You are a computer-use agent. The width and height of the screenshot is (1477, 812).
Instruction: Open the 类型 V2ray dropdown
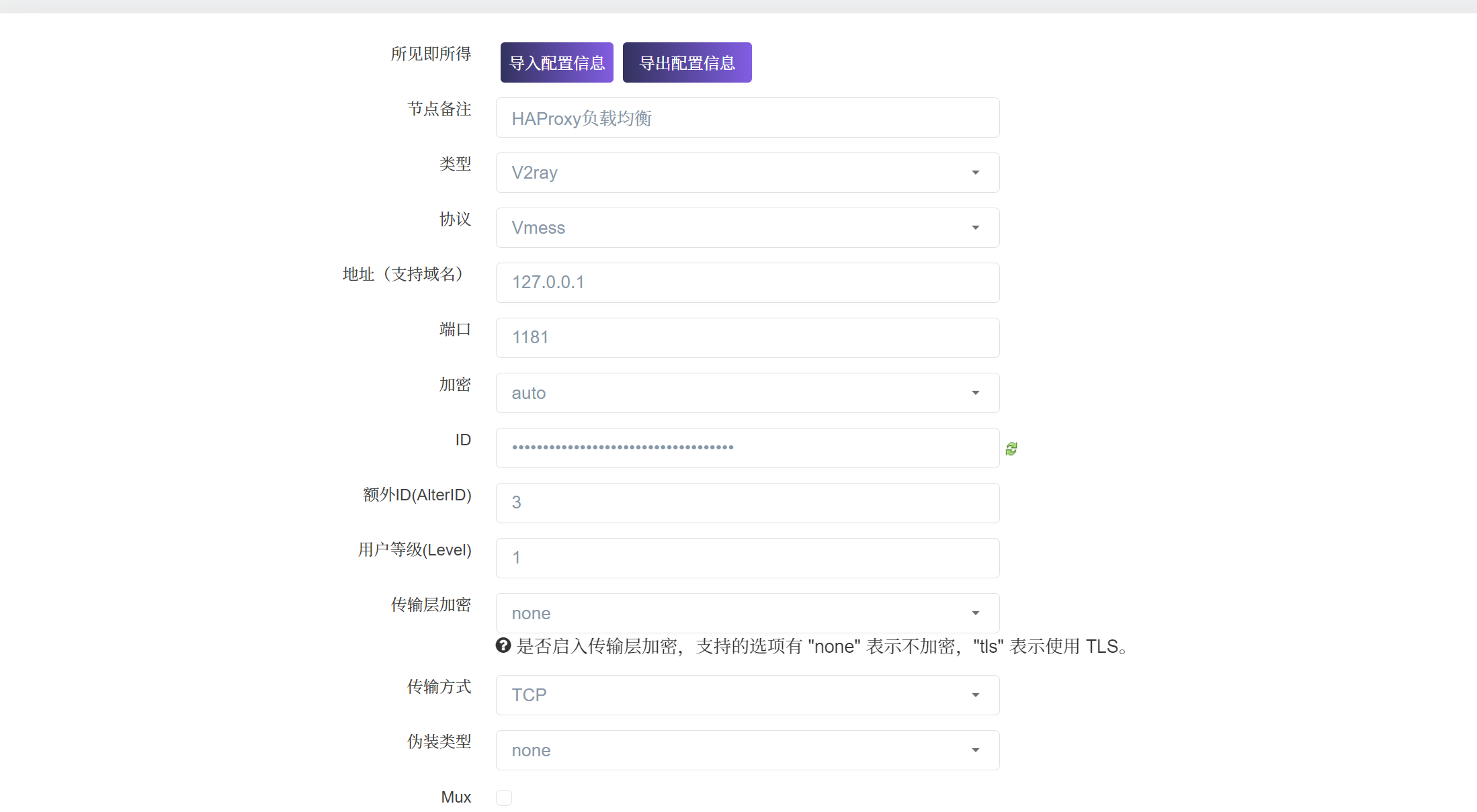pos(747,173)
